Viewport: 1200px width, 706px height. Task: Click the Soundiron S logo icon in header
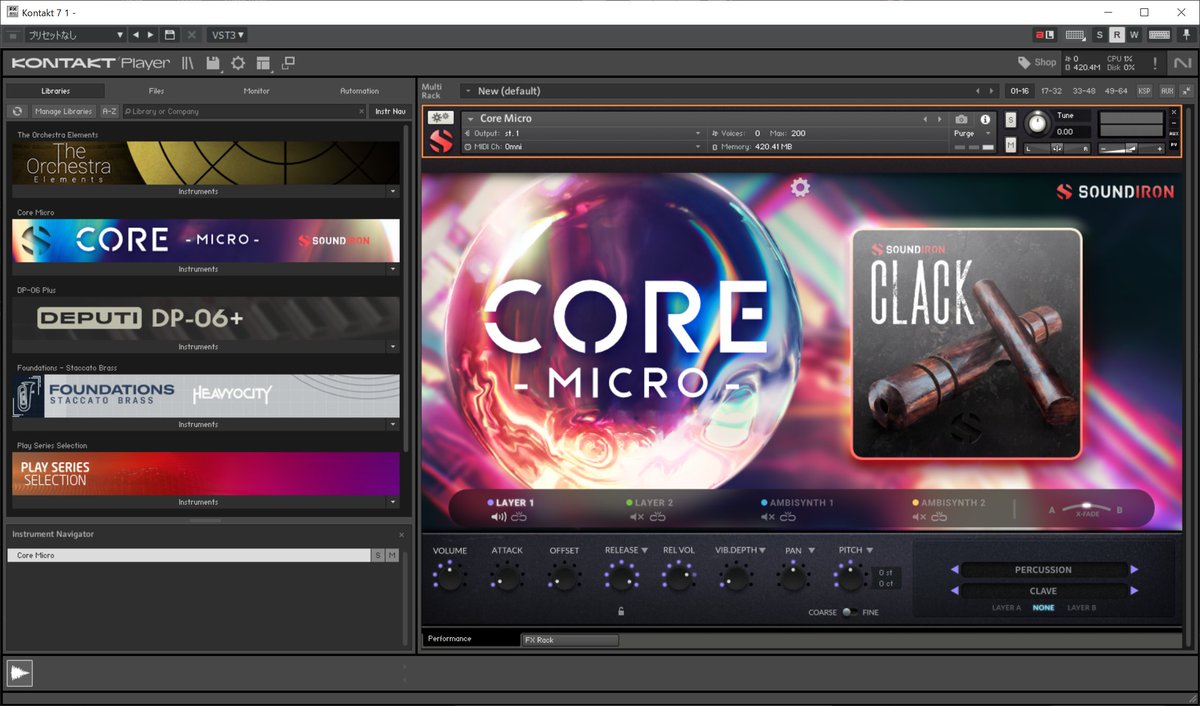(440, 142)
